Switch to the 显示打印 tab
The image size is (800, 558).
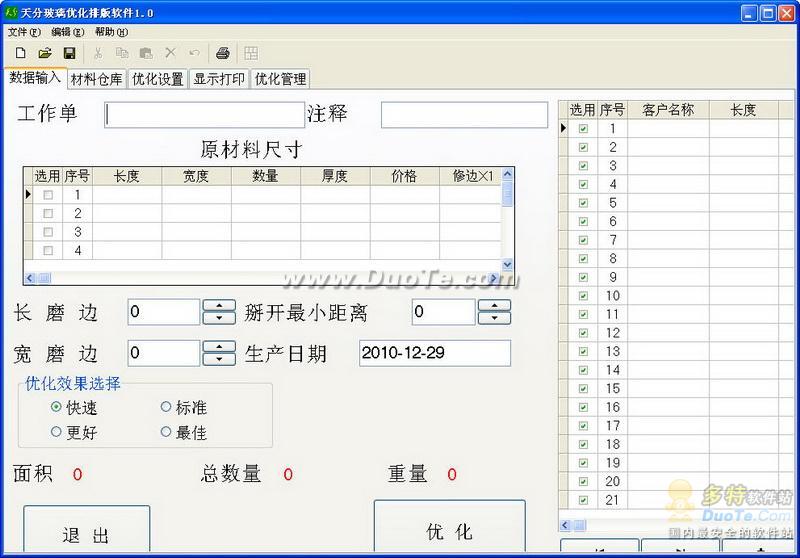point(219,79)
